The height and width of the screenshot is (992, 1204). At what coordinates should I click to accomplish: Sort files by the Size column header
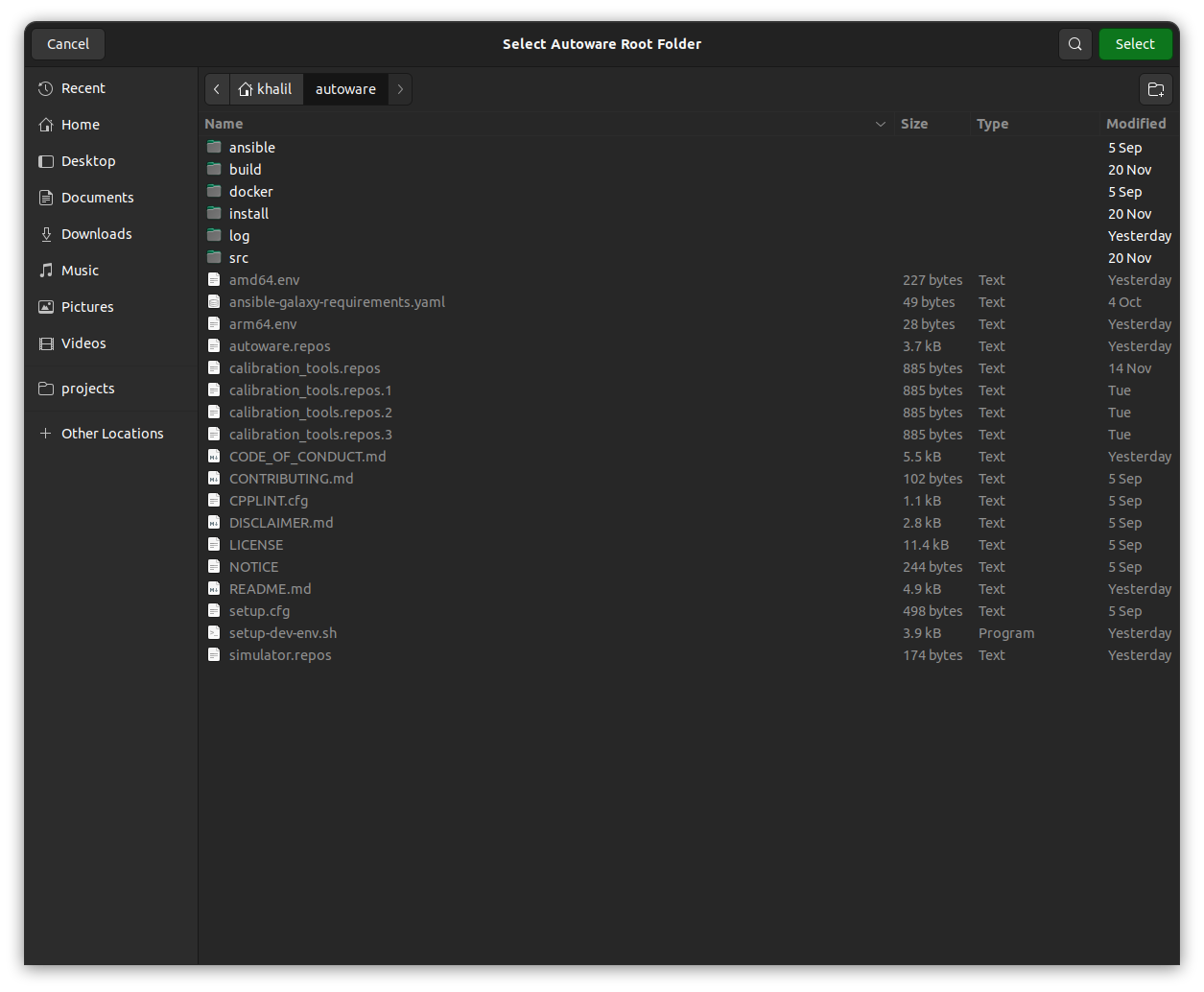(913, 124)
